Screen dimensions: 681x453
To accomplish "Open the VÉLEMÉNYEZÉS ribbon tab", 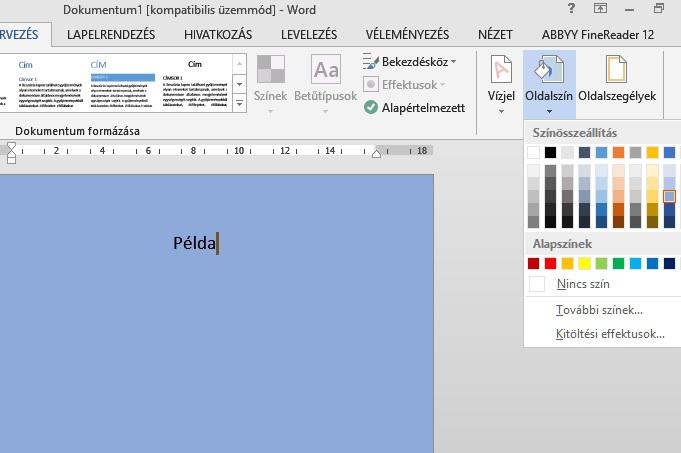I will coord(407,35).
